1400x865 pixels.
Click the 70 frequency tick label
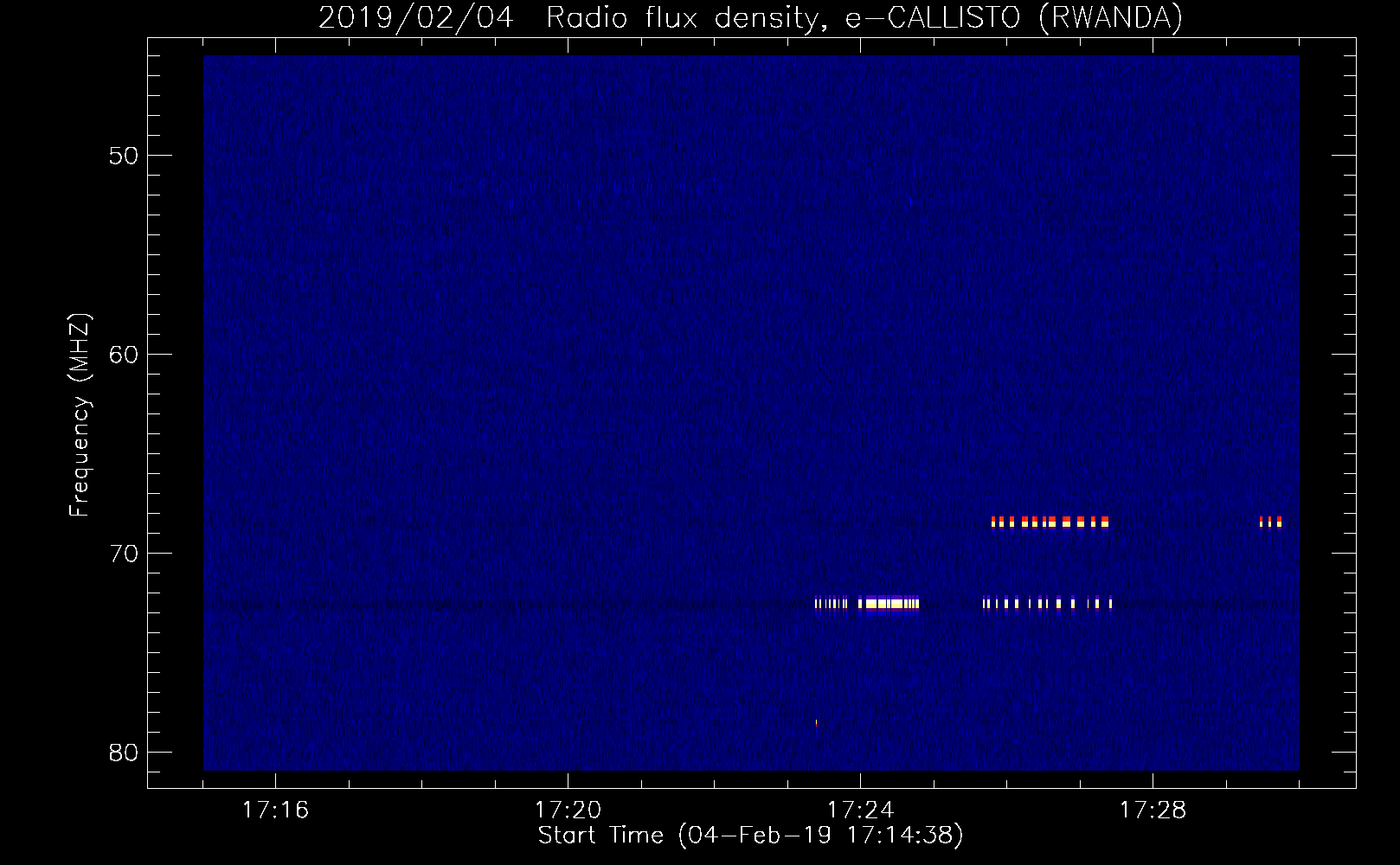coord(124,554)
